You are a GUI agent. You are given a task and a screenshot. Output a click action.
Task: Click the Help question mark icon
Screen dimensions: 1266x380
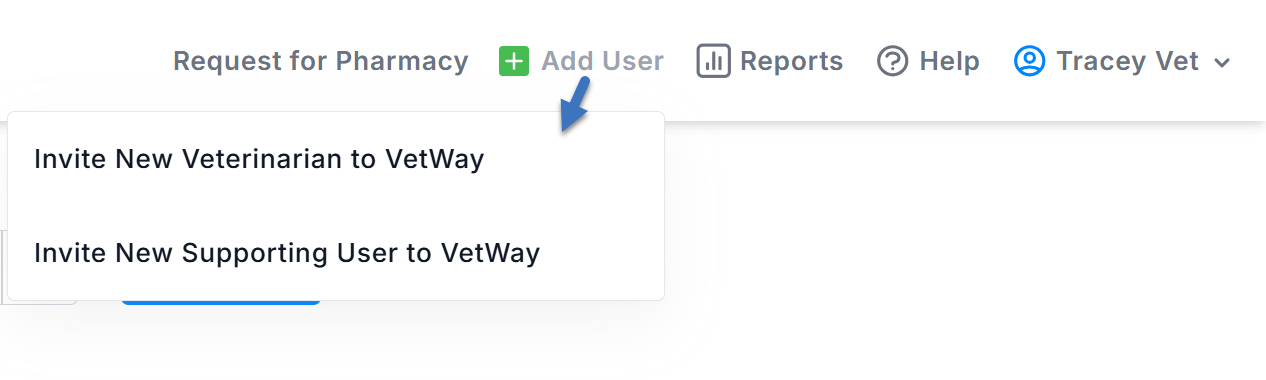[892, 61]
